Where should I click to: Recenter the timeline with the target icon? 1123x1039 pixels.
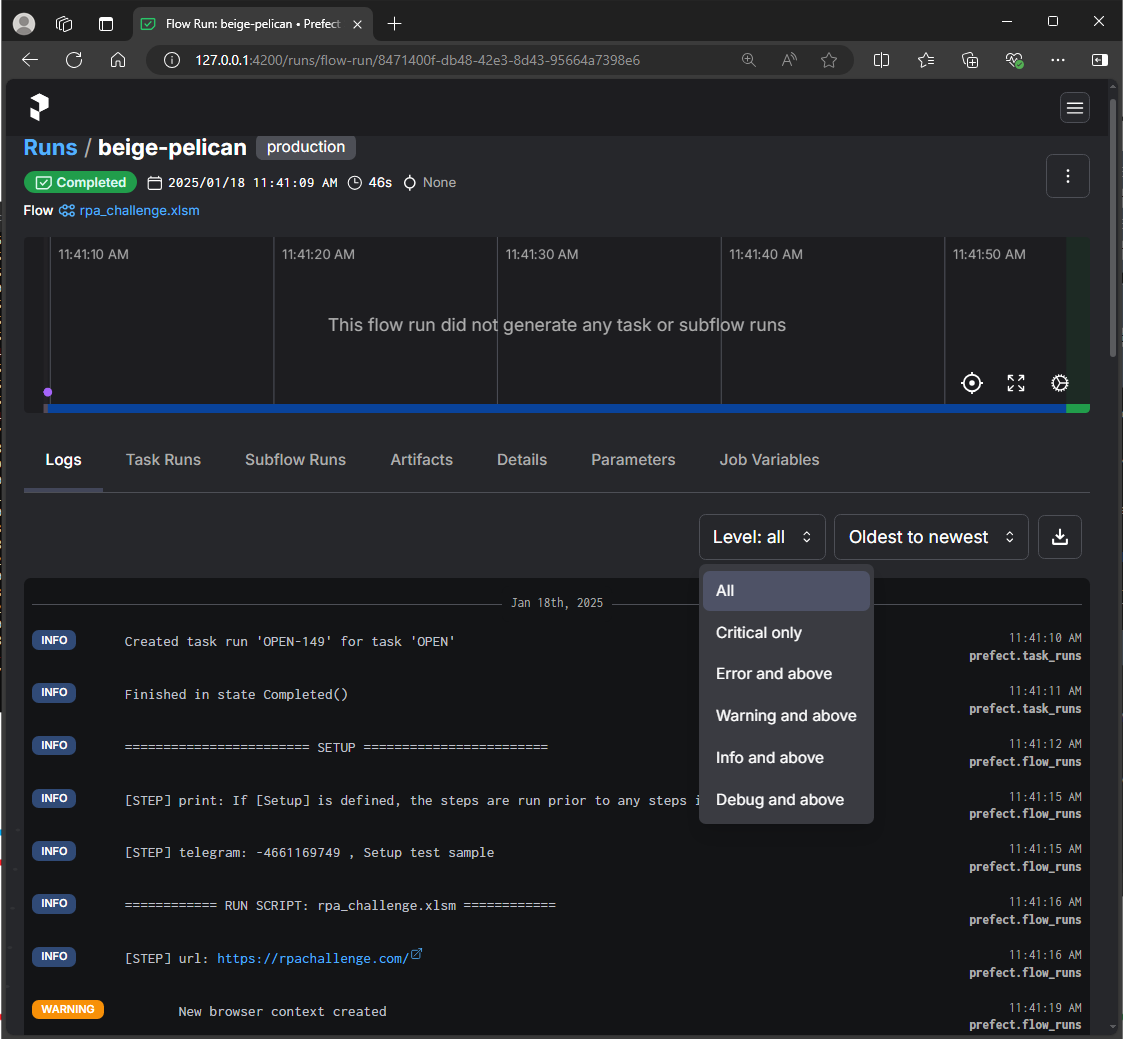[x=971, y=383]
